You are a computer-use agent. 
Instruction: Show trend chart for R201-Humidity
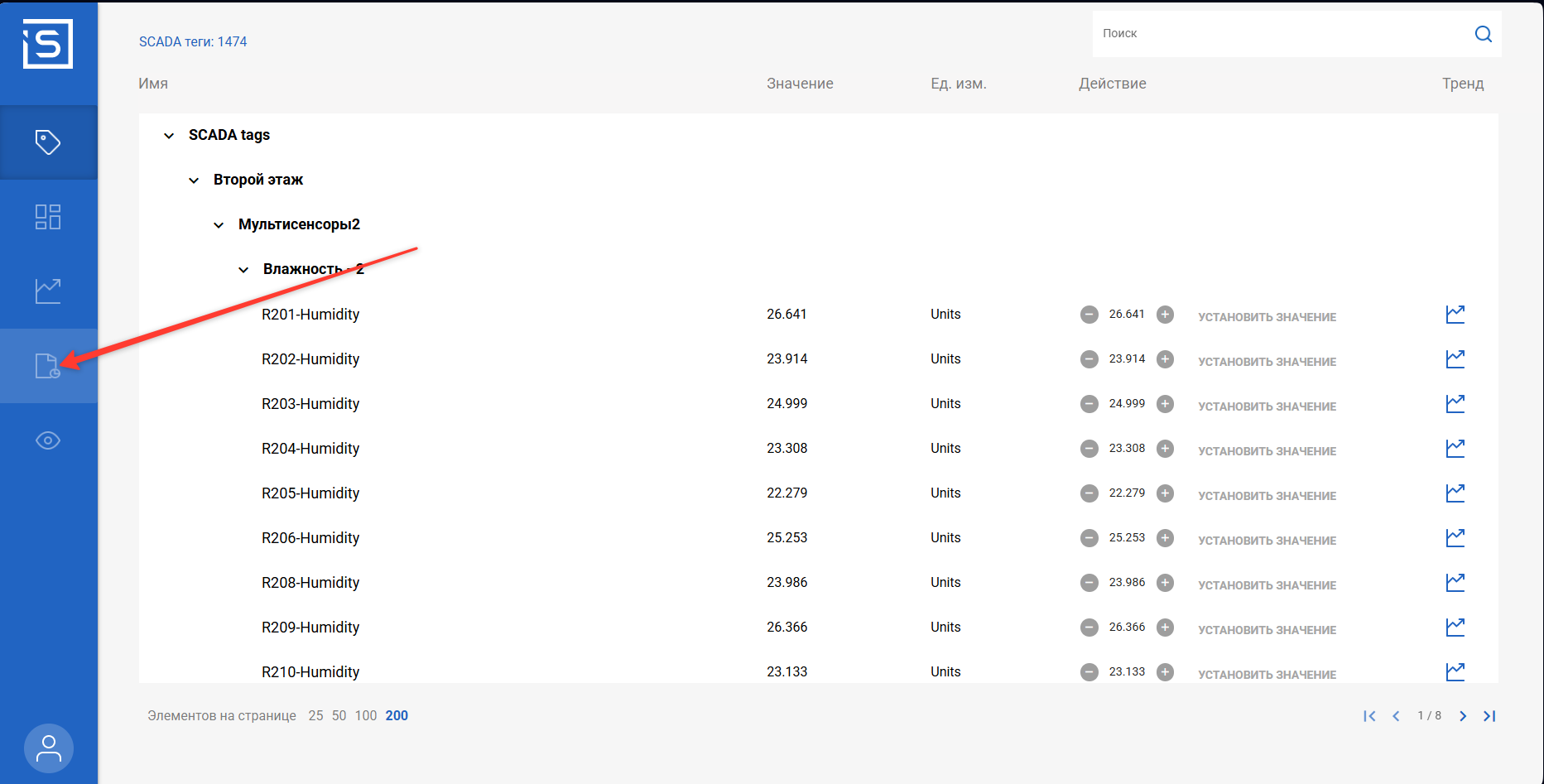tap(1455, 315)
